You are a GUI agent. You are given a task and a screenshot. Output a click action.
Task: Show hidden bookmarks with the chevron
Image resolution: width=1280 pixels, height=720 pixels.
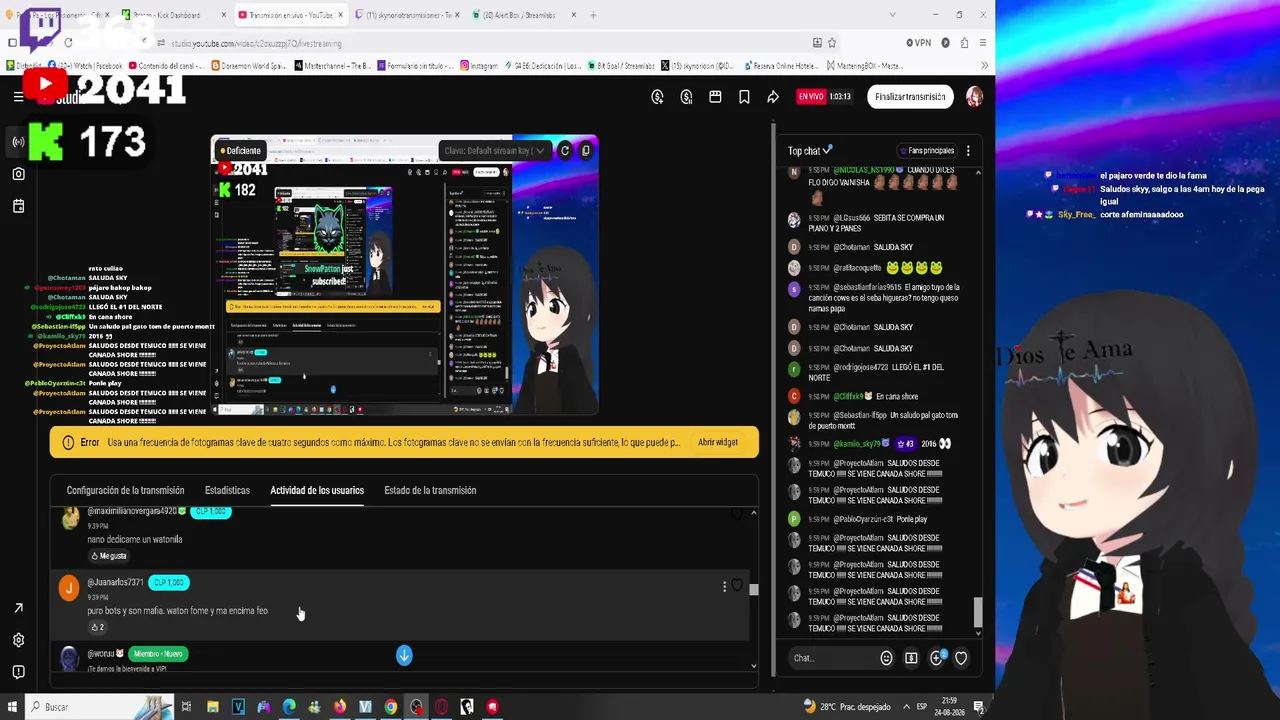point(985,66)
